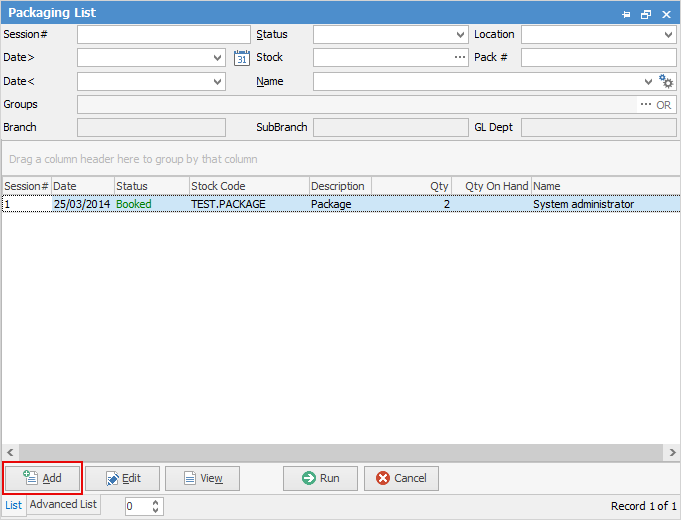Click the Package description cell
This screenshot has width=681, height=520.
coord(340,204)
